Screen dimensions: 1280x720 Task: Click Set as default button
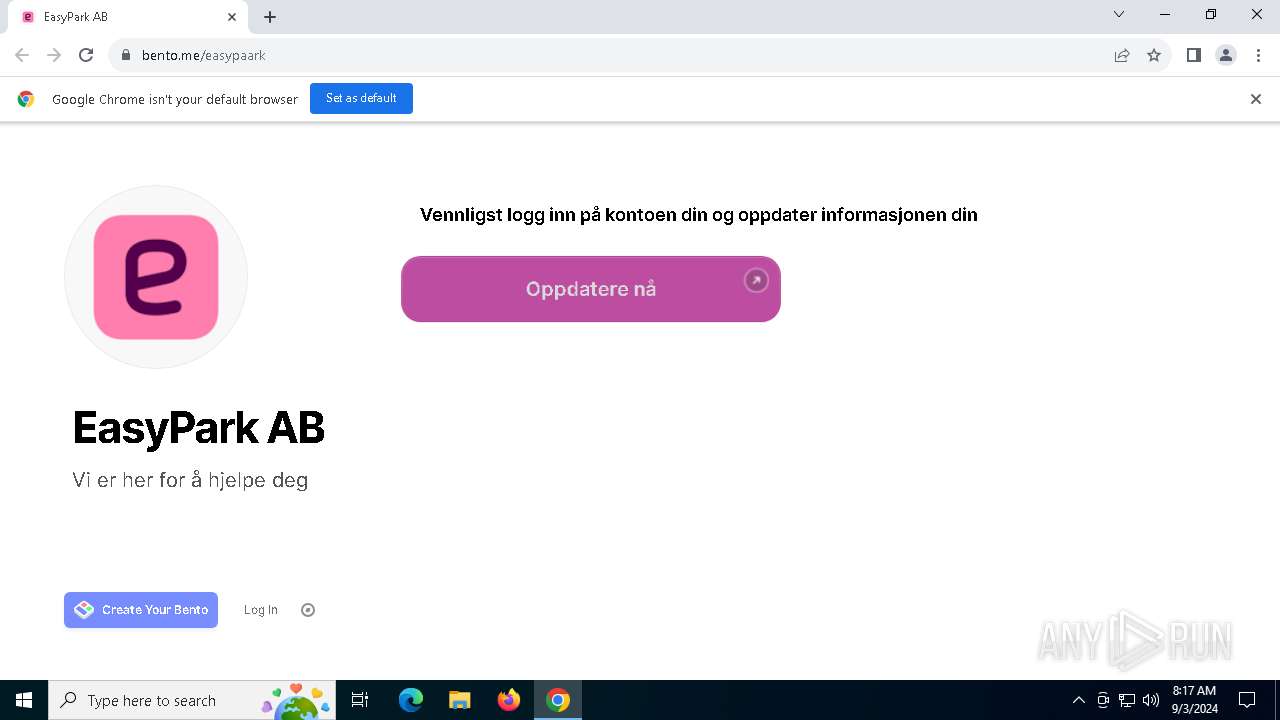pyautogui.click(x=361, y=99)
